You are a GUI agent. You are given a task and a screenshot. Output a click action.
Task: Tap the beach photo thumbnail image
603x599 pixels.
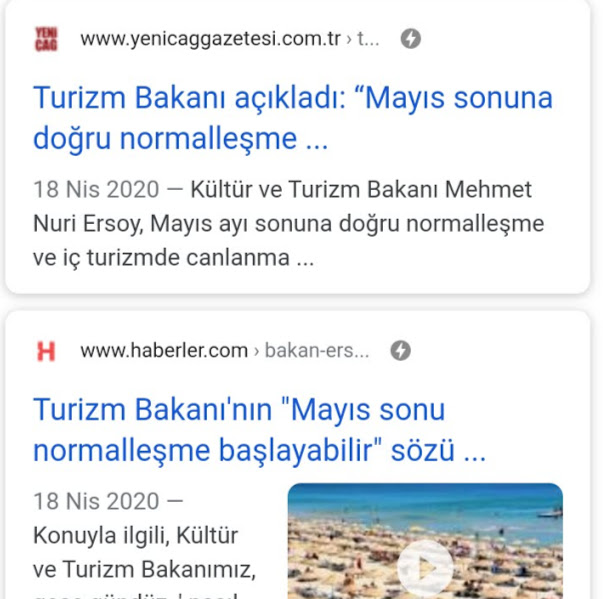pos(425,541)
